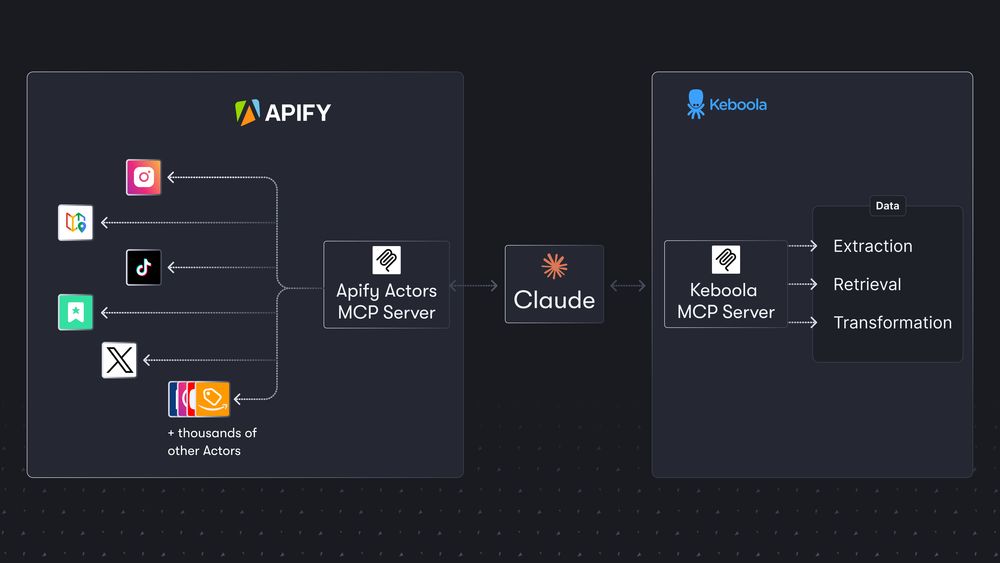Screen dimensions: 1000x563
Task: Click the green bookmark star icon
Action: [75, 312]
